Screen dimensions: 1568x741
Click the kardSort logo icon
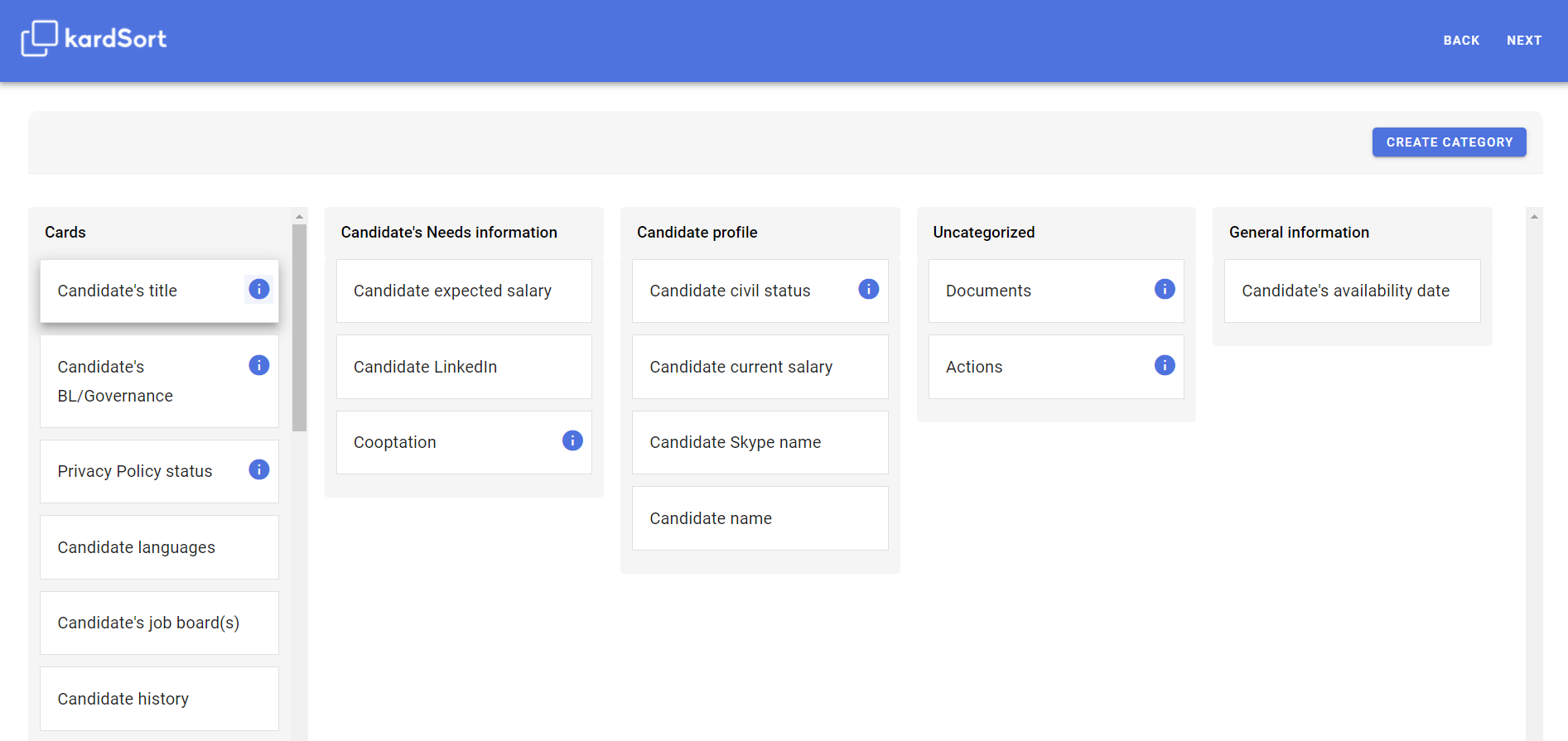39,38
